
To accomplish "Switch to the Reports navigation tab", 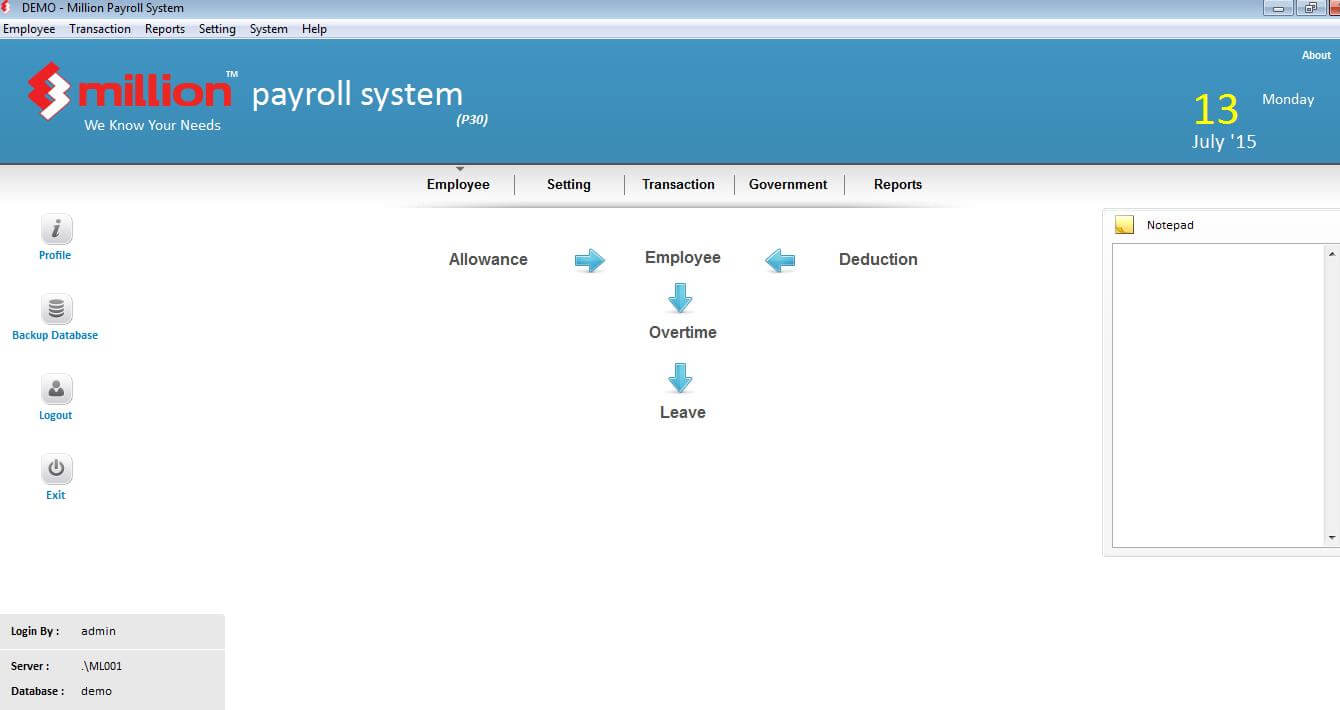I will 898,184.
